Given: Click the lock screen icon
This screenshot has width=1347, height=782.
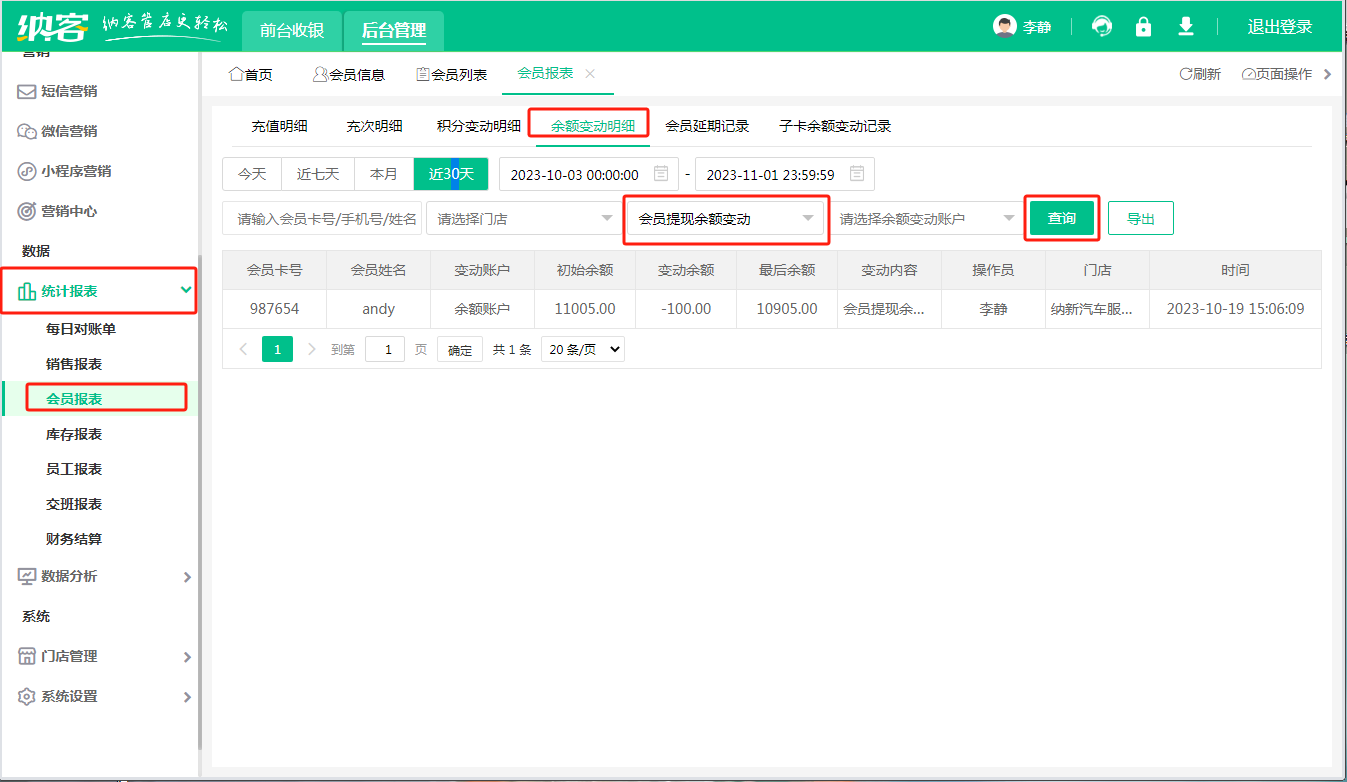Looking at the screenshot, I should click(1143, 27).
